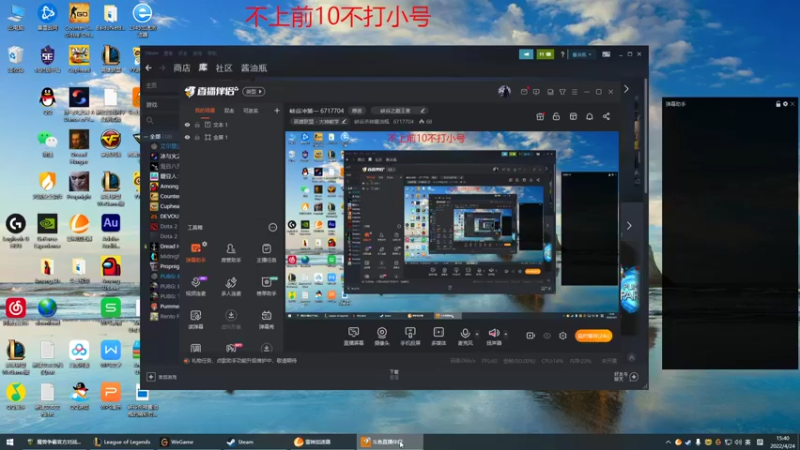Image resolution: width=800 pixels, height=450 pixels.
Task: Select the first orange scene tab
Action: pos(205,111)
